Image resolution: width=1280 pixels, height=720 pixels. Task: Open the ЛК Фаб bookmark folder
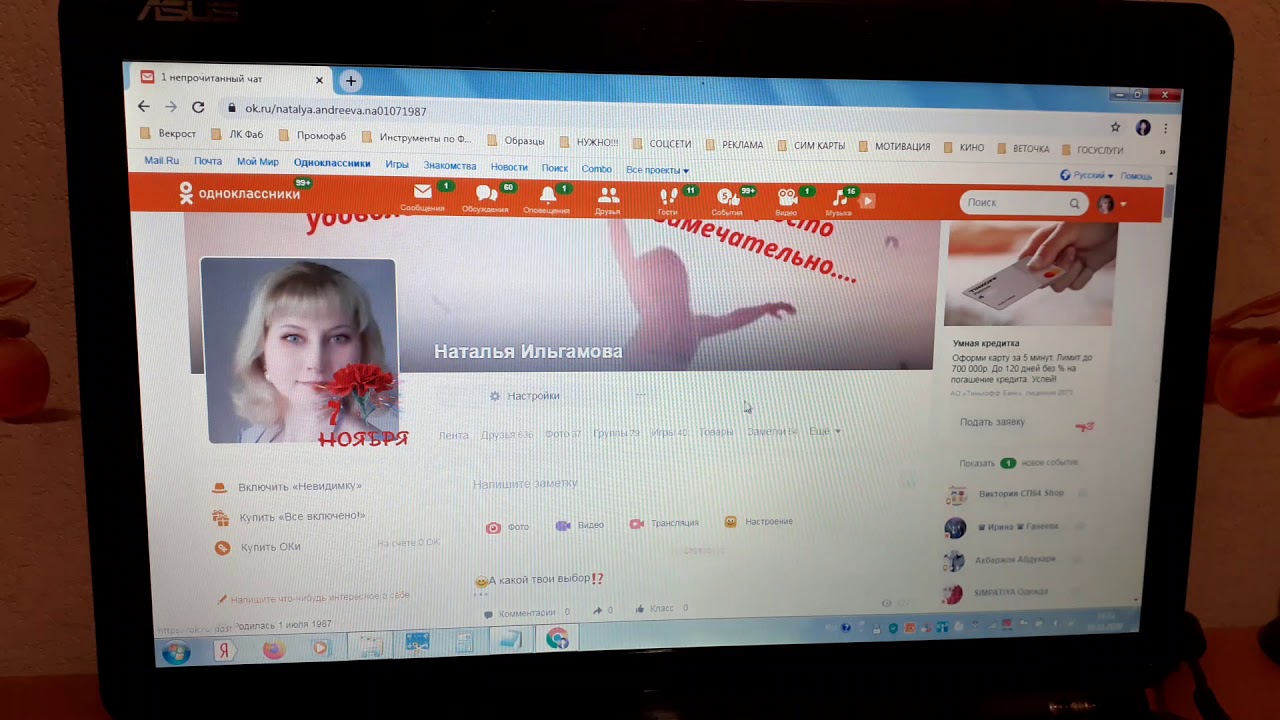[x=237, y=134]
